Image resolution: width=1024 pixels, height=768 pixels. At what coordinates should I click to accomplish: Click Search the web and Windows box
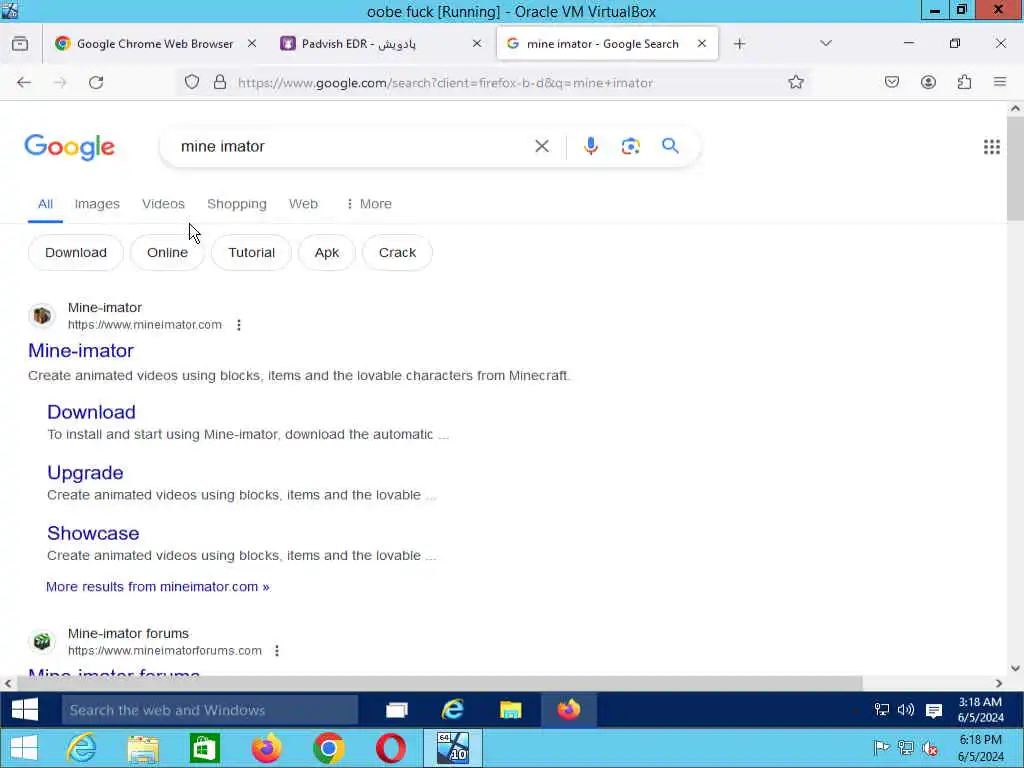coord(210,710)
